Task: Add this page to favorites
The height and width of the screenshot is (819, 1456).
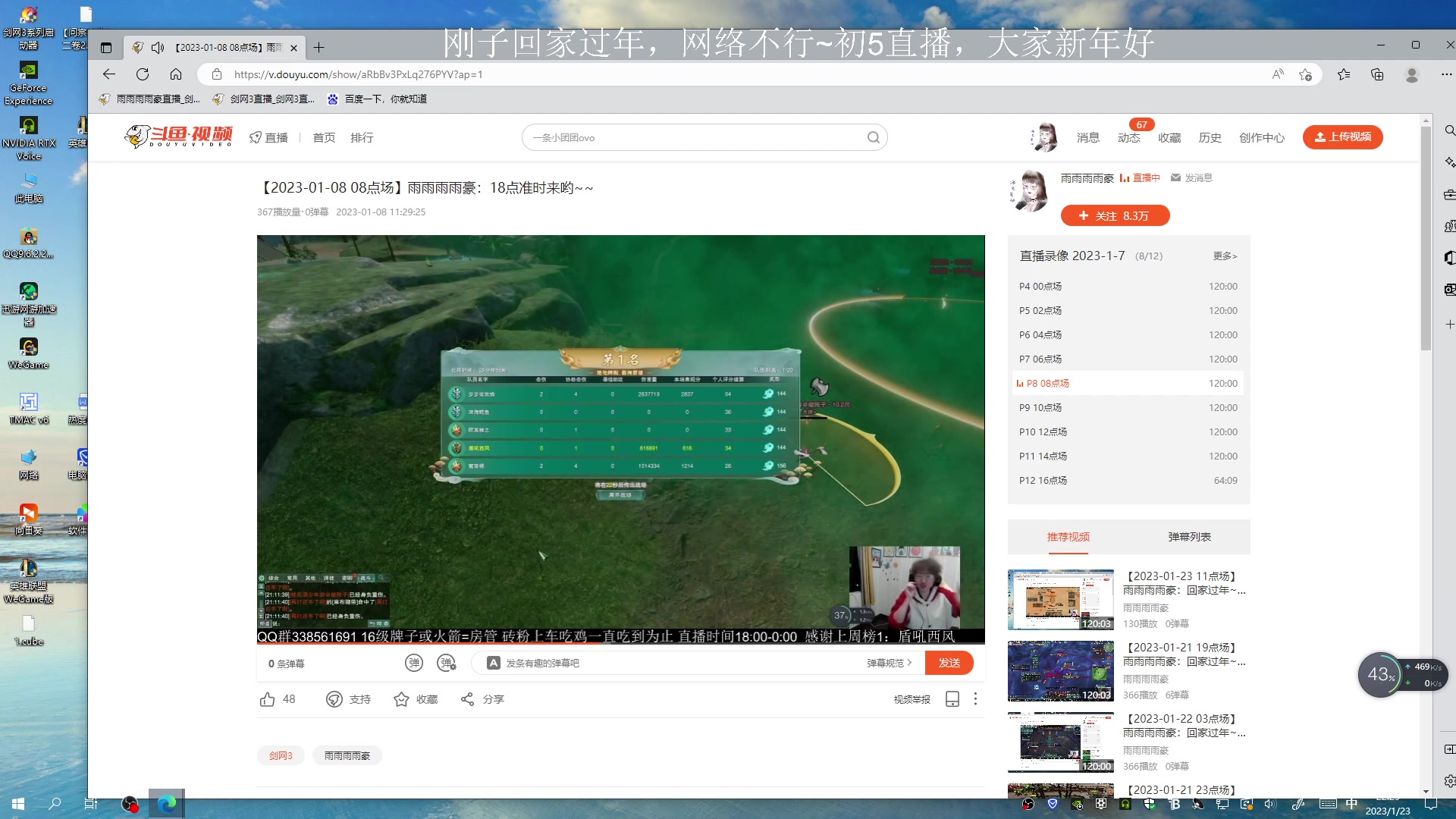Action: pos(1305,74)
